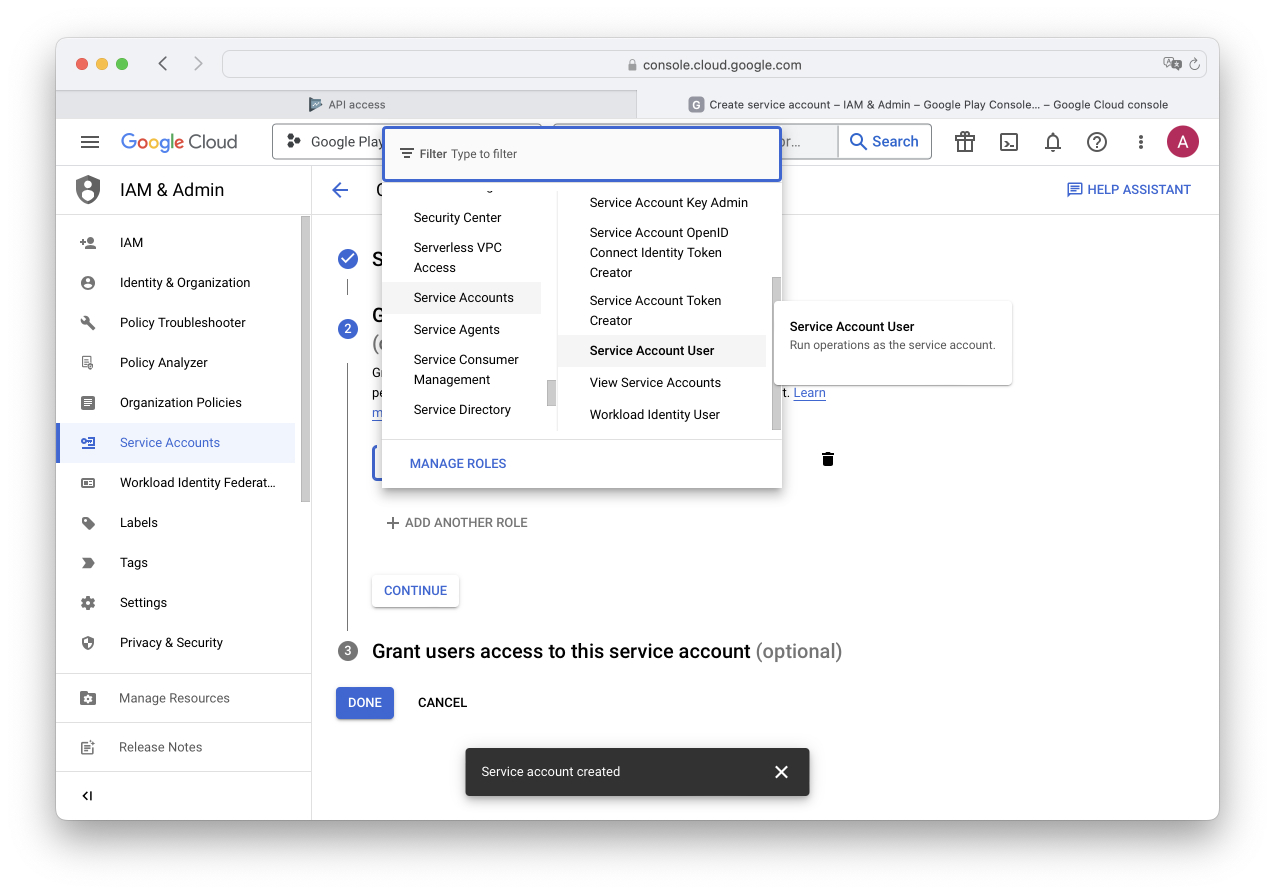Screen dimensions: 1275x894
Task: Collapse the sidebar navigation panel
Action: point(87,796)
